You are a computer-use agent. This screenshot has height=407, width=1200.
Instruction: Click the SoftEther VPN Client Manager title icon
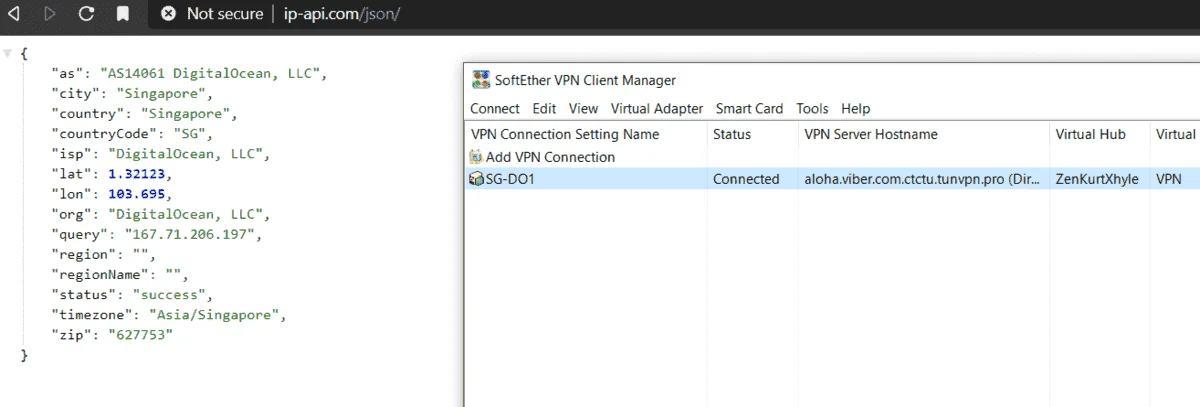[482, 80]
